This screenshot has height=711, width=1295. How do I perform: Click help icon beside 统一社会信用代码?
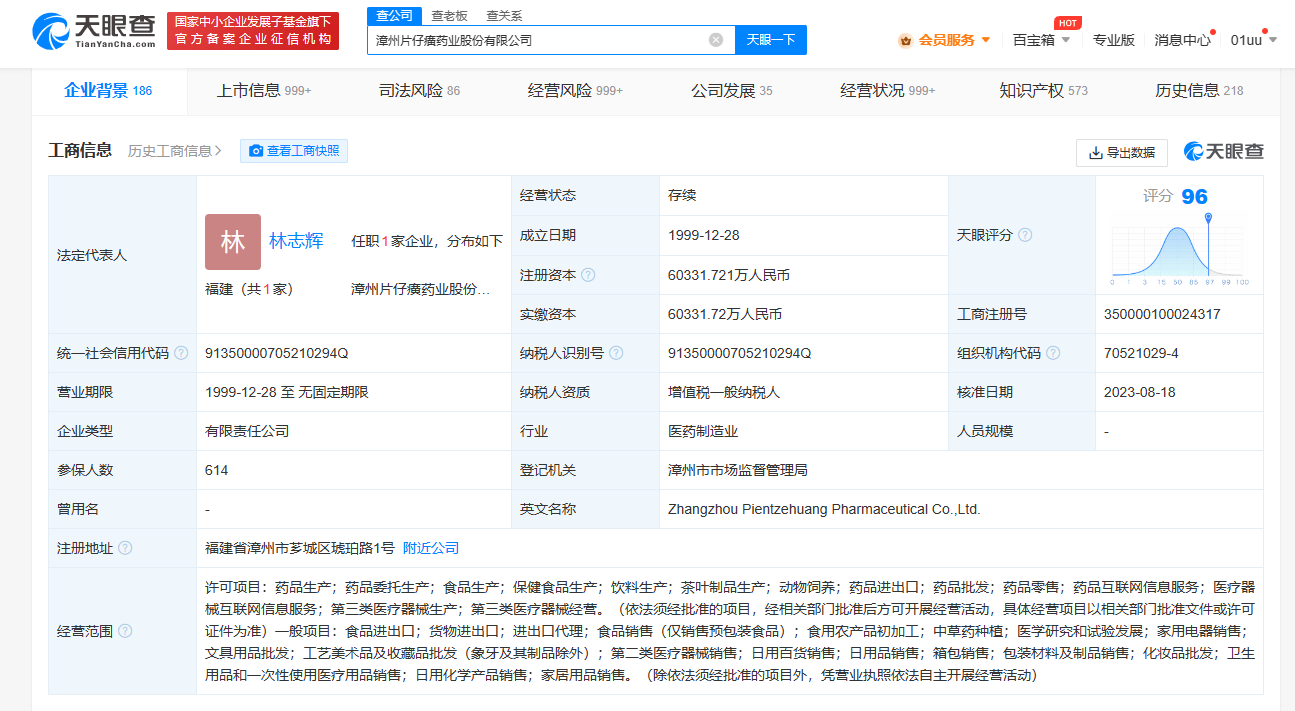tap(181, 353)
